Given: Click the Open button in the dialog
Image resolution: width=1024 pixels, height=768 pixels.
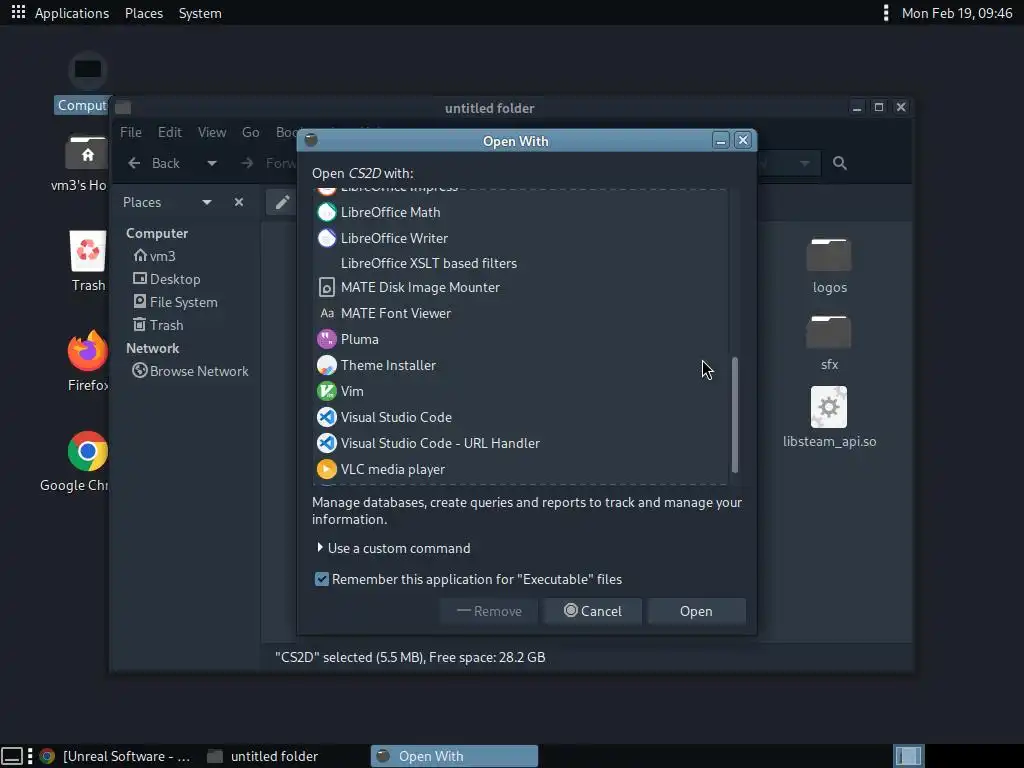Looking at the screenshot, I should (696, 611).
